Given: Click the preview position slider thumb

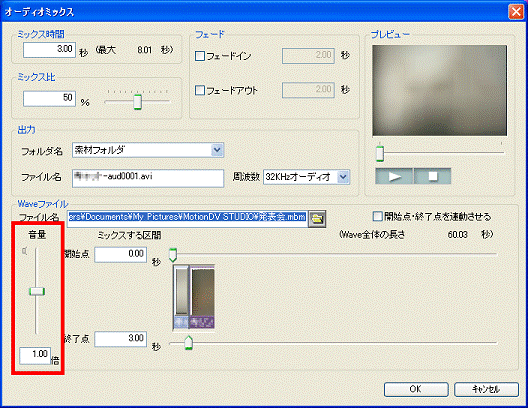Looking at the screenshot, I should point(380,154).
